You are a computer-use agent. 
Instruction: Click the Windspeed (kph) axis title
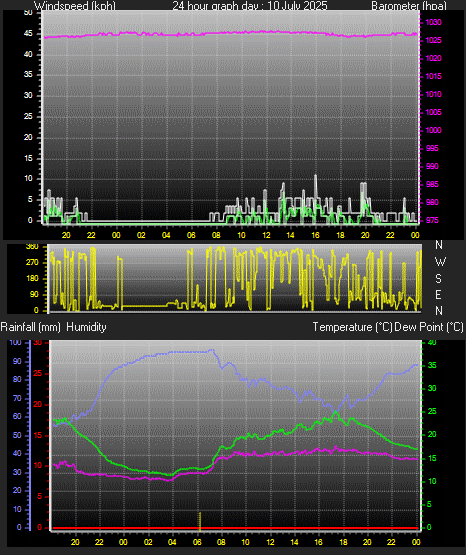click(x=75, y=6)
